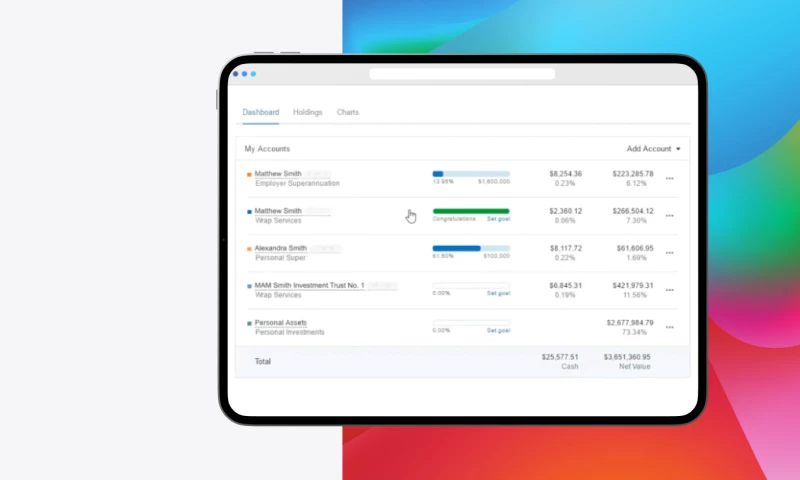800x480 pixels.
Task: Open more options for MAM Smith Investment Trust
Action: coord(669,290)
